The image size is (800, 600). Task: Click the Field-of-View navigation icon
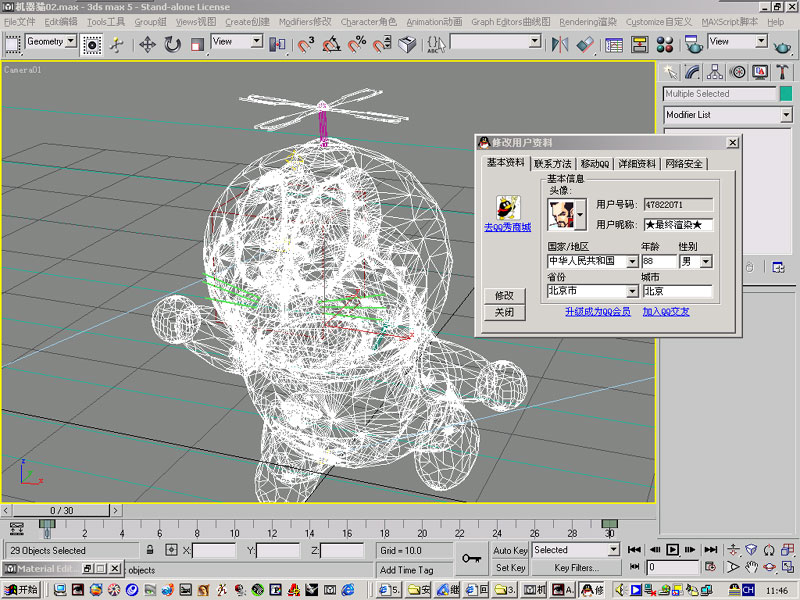(733, 567)
